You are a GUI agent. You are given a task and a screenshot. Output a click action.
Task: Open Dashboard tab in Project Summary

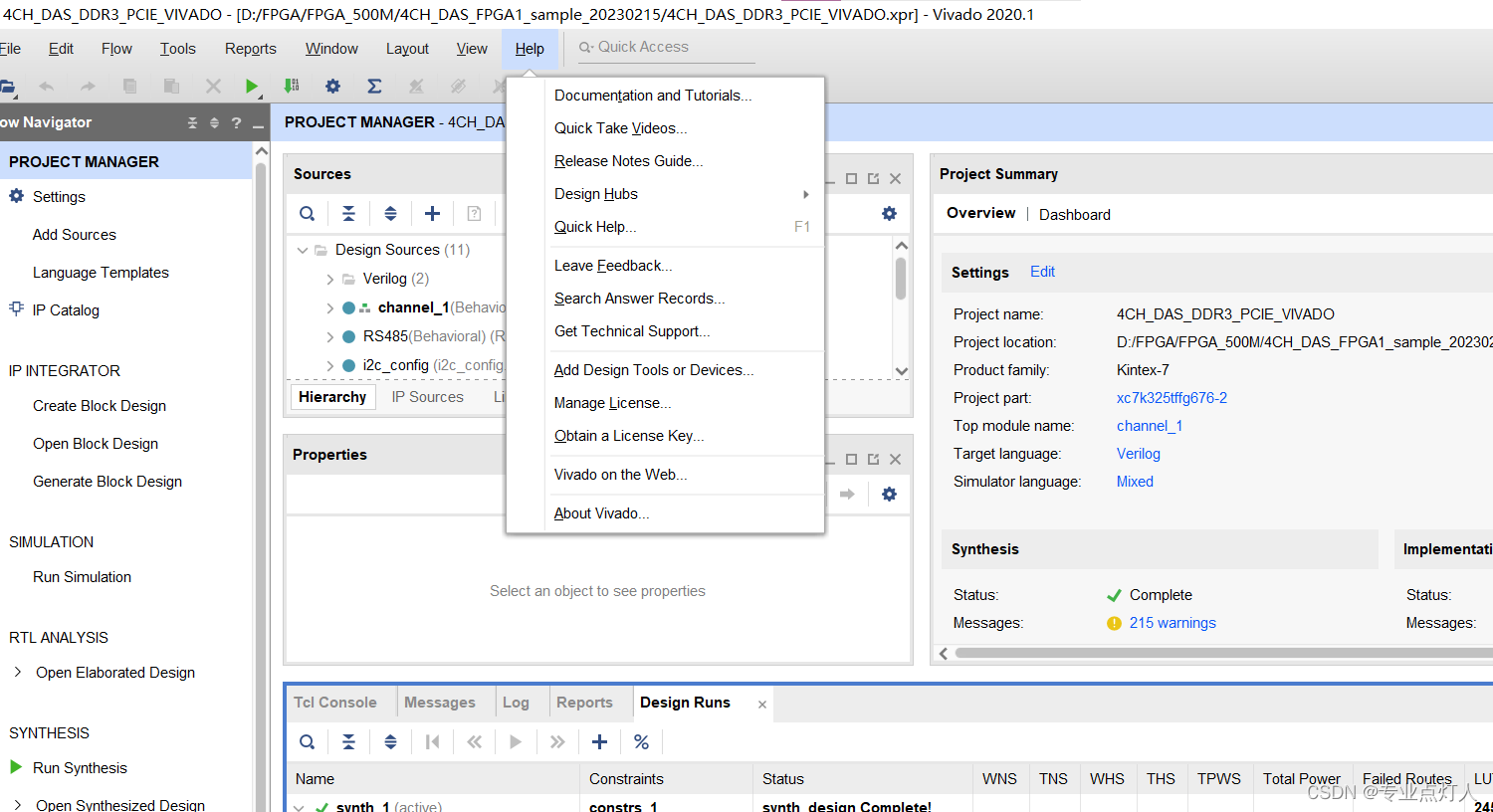coord(1075,215)
